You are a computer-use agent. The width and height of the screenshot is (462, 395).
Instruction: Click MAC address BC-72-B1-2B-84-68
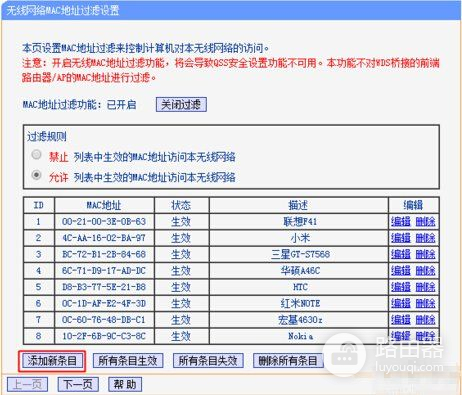click(104, 254)
